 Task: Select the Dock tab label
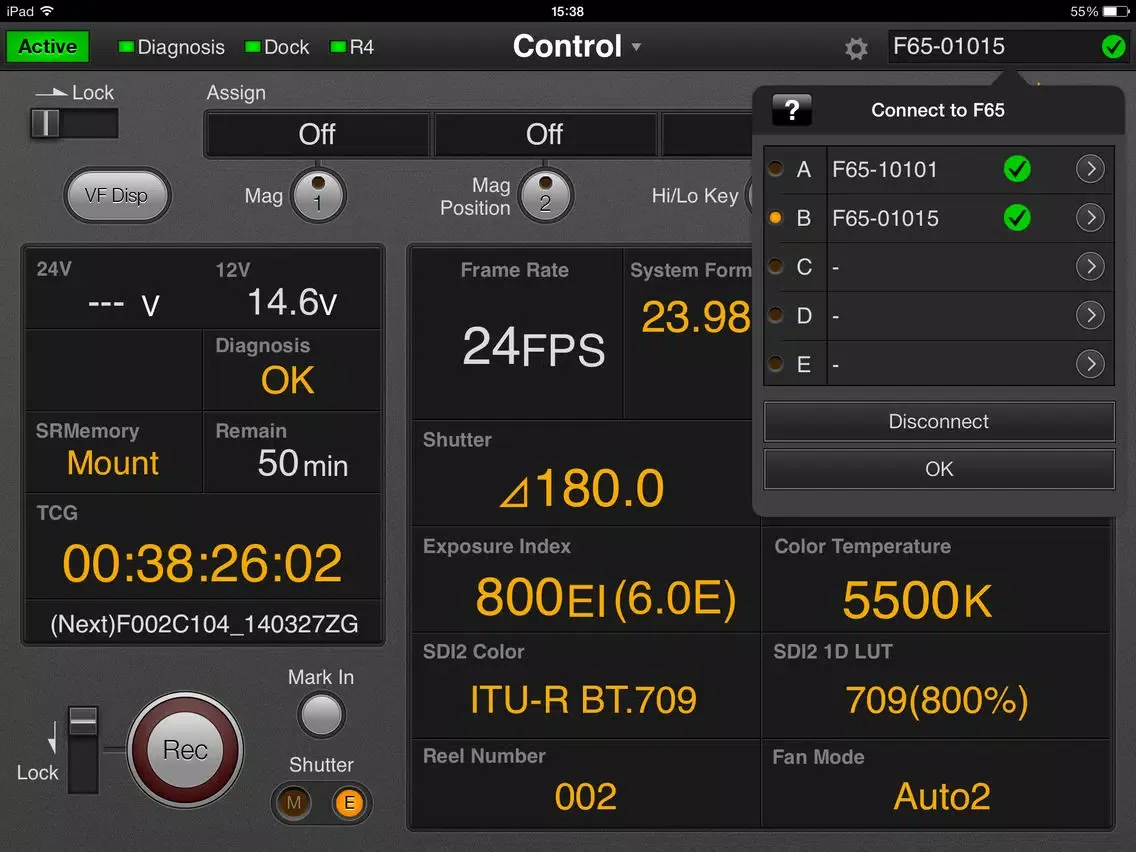point(286,47)
